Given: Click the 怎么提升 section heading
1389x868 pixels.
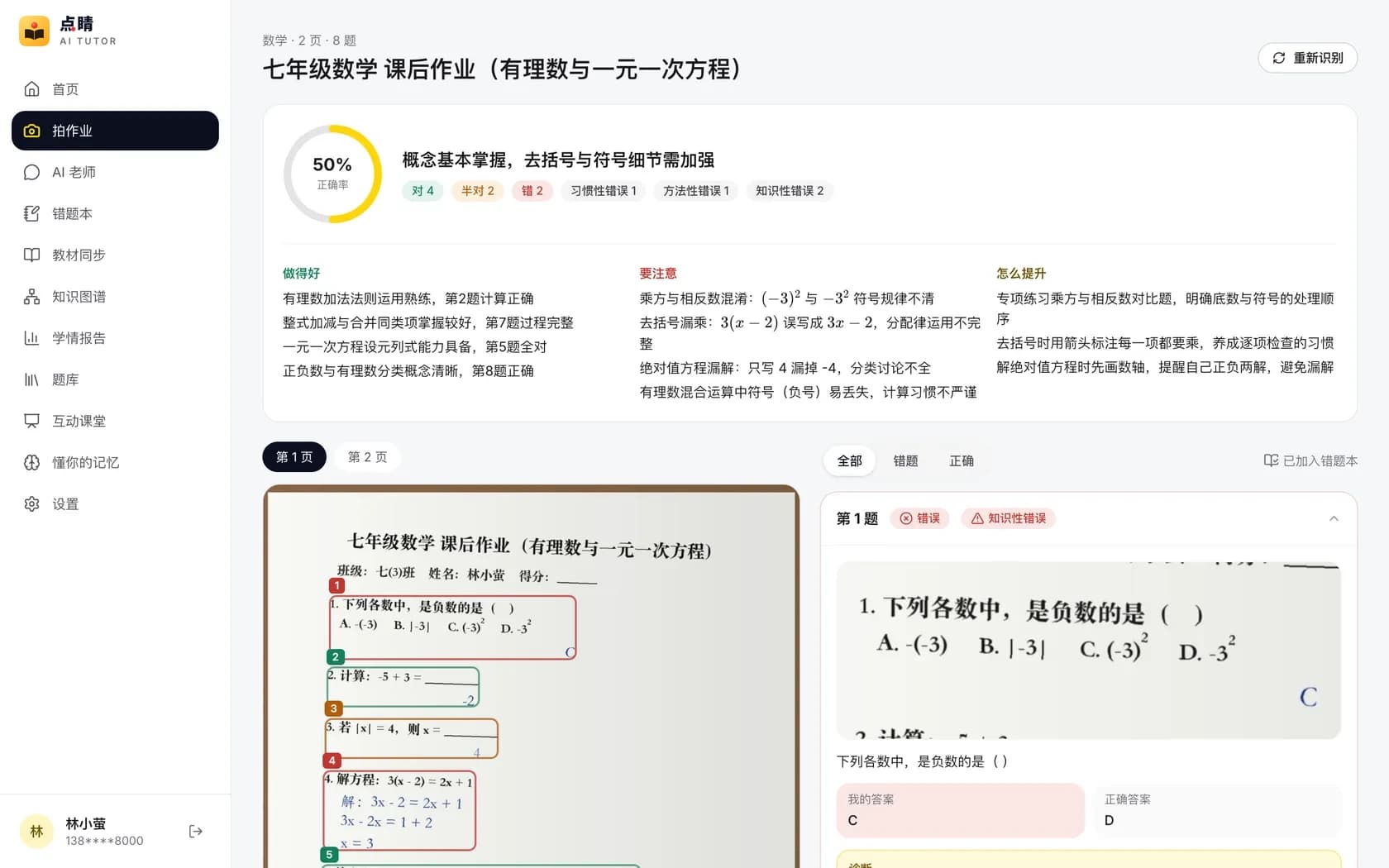Looking at the screenshot, I should pyautogui.click(x=1021, y=274).
